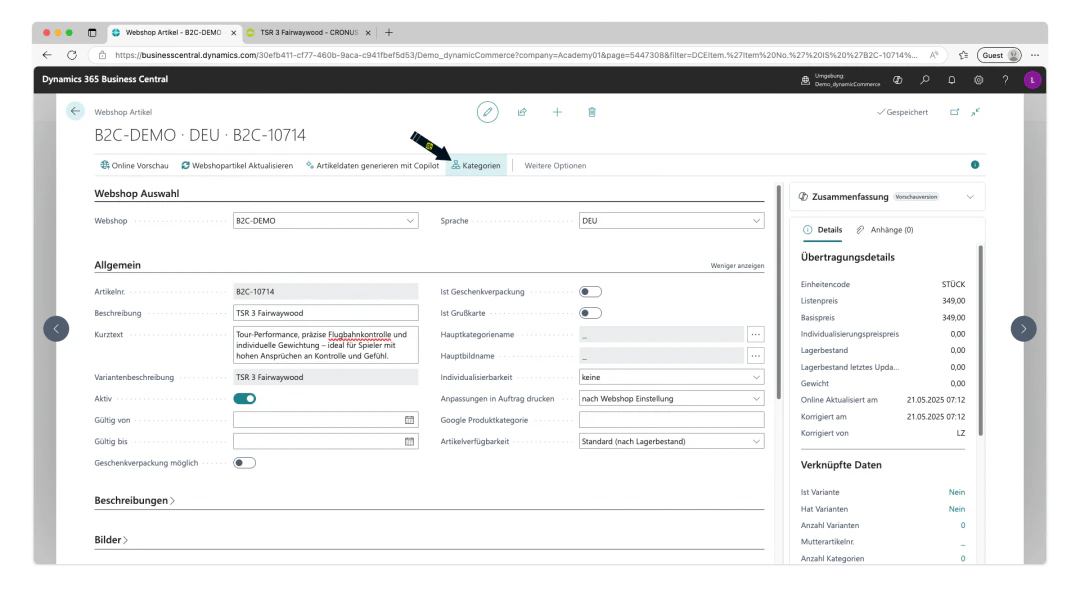Select the Details tab in factbox
The image size is (1080, 608).
pyautogui.click(x=822, y=230)
